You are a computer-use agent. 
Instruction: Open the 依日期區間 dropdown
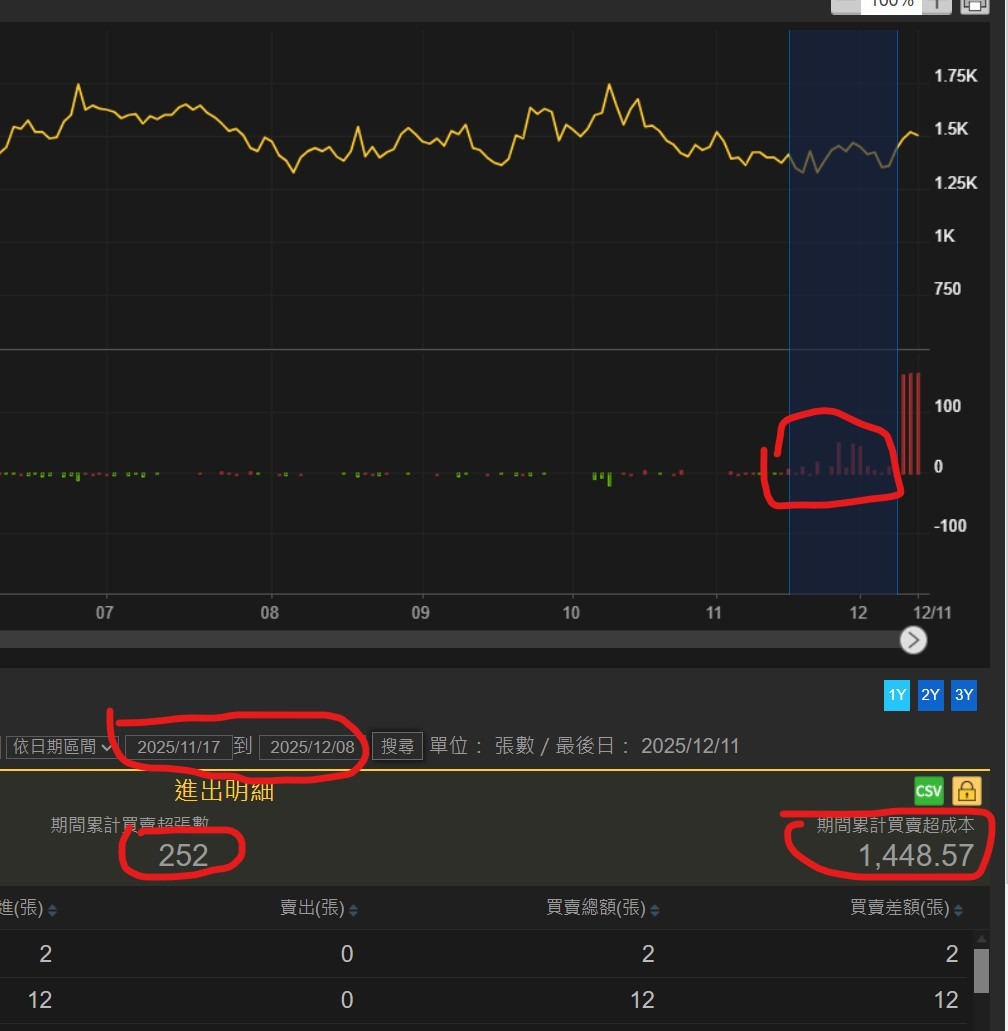pyautogui.click(x=62, y=747)
